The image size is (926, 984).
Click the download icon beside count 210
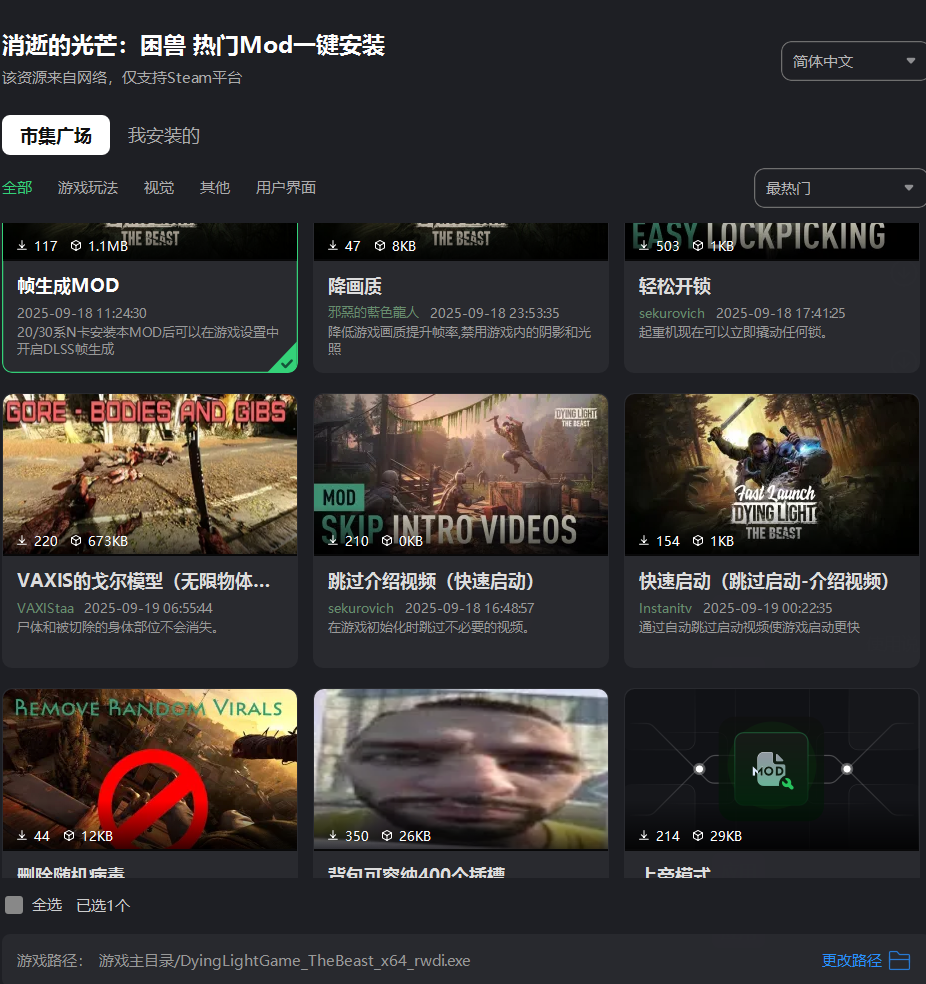[333, 540]
